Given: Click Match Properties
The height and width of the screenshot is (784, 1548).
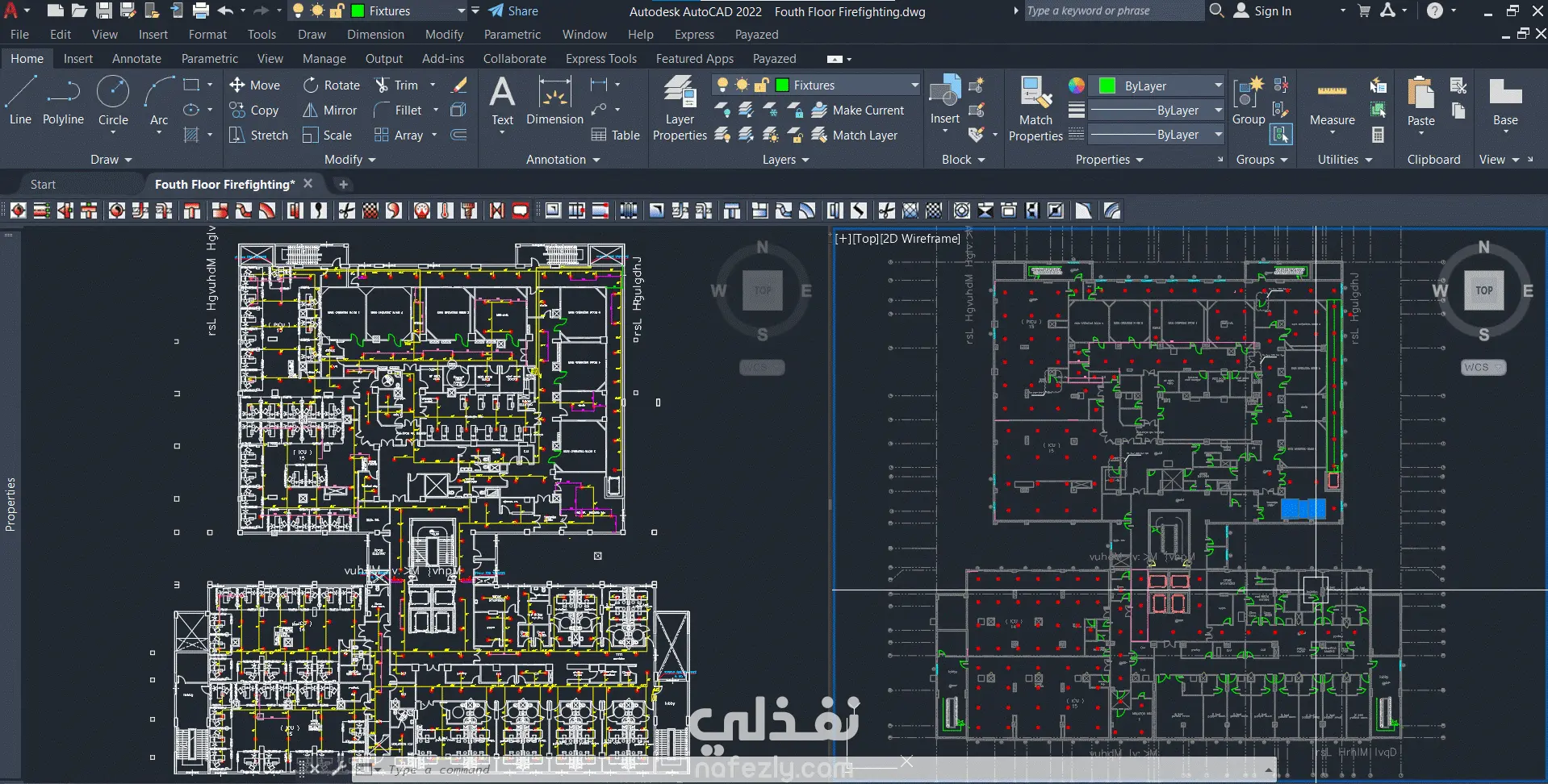Looking at the screenshot, I should [x=1035, y=108].
